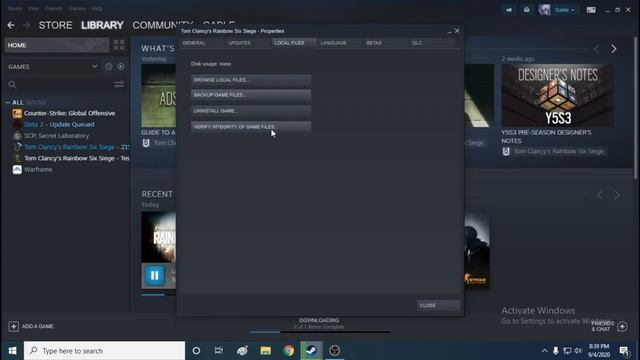Screen dimensions: 640x360
Task: Open the LANGUAGE tab in Properties
Action: click(340, 43)
